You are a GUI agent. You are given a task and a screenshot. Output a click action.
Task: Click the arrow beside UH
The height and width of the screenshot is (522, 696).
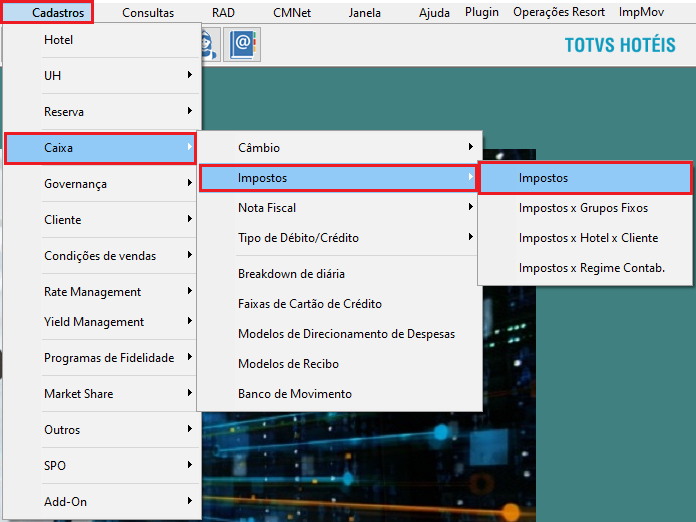[190, 75]
